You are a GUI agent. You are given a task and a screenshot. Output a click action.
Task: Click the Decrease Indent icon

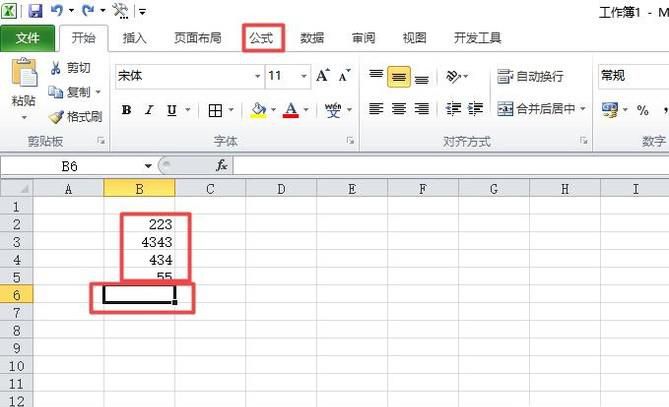(453, 110)
